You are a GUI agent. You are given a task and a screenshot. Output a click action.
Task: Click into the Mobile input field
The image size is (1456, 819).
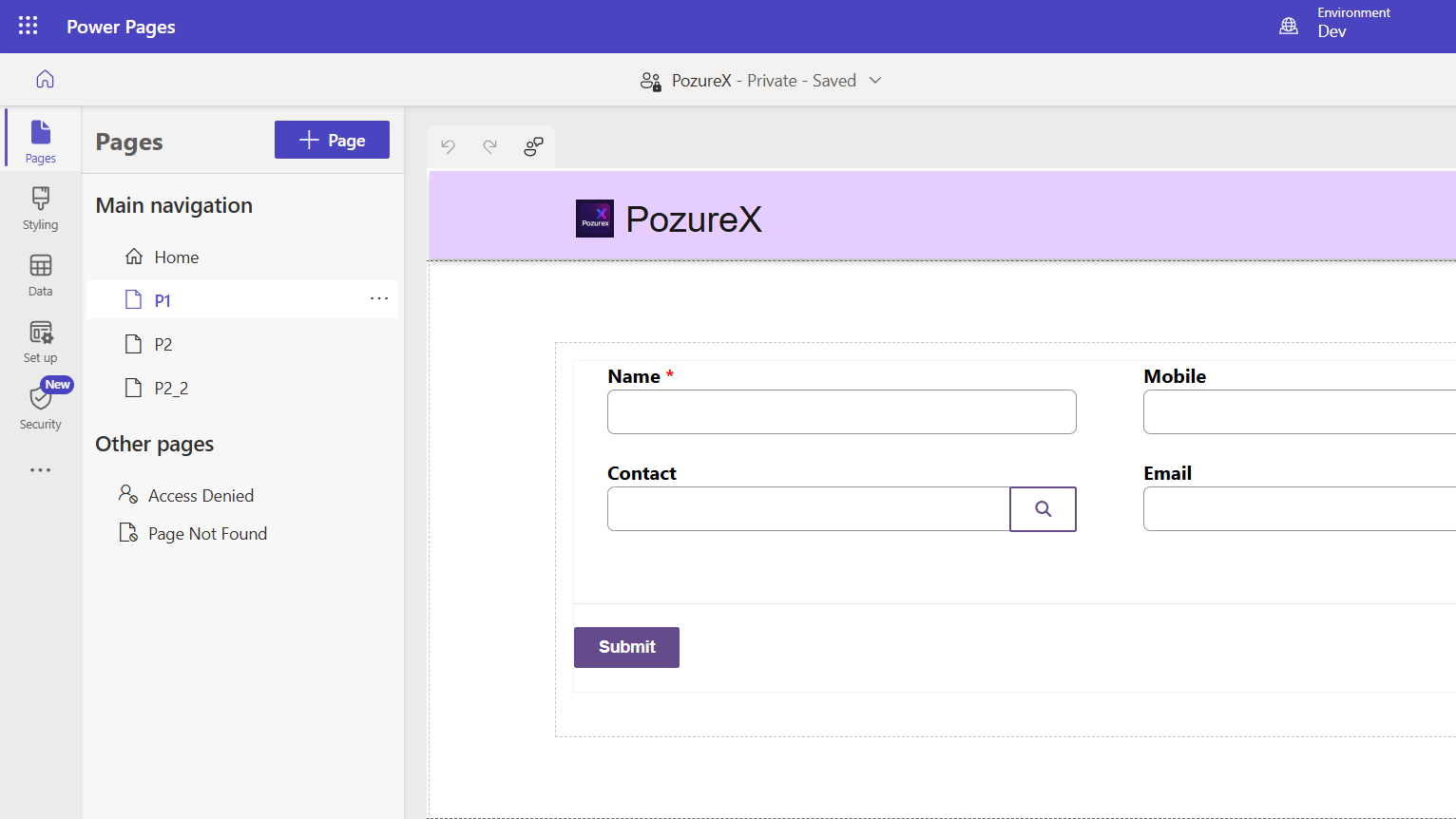(1299, 412)
